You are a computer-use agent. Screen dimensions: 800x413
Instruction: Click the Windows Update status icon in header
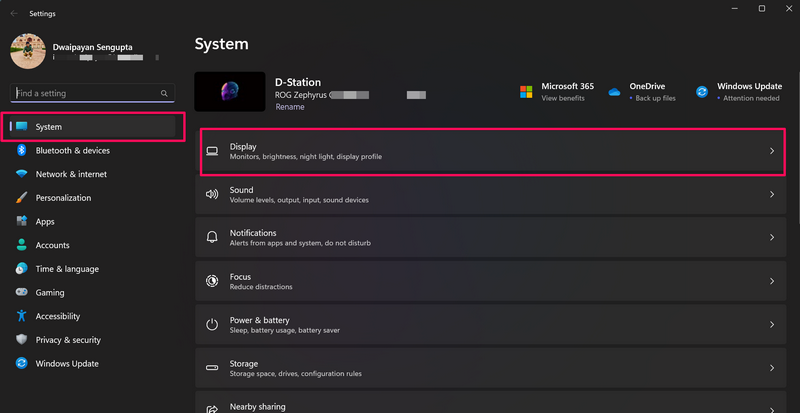click(702, 92)
